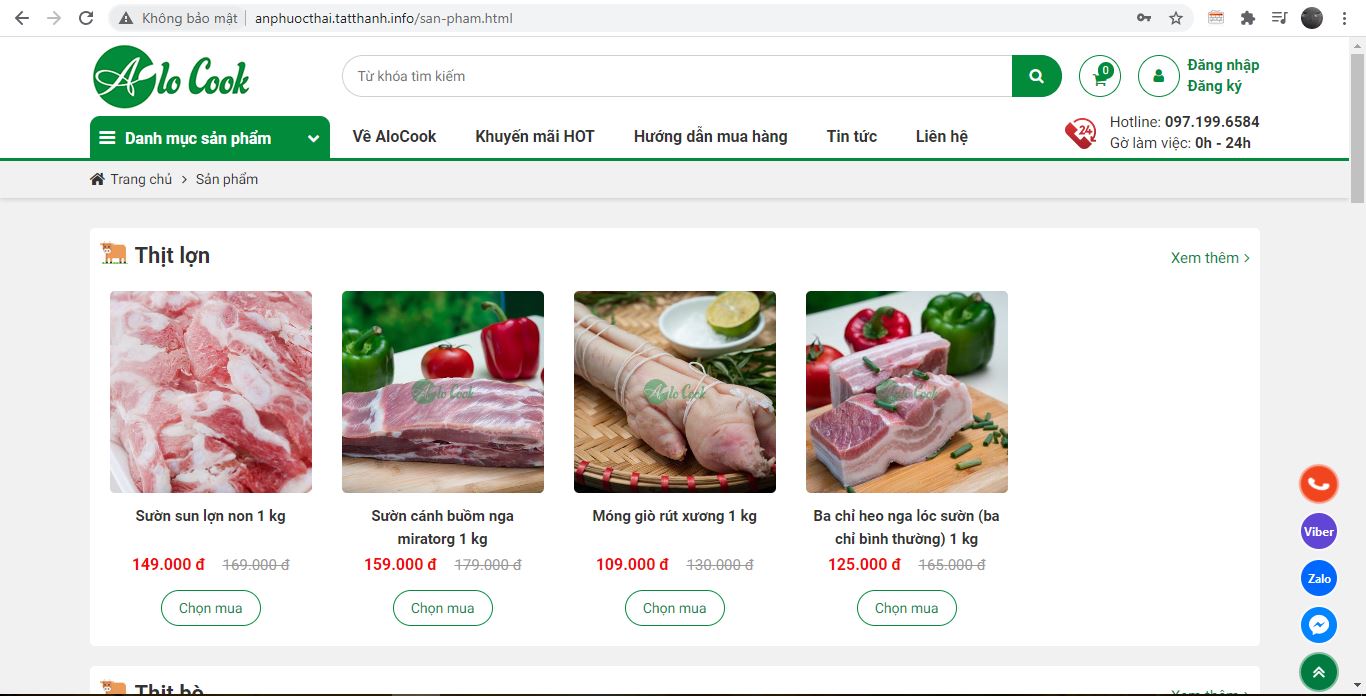This screenshot has height=696, width=1366.
Task: Click the user account icon
Action: [x=1158, y=76]
